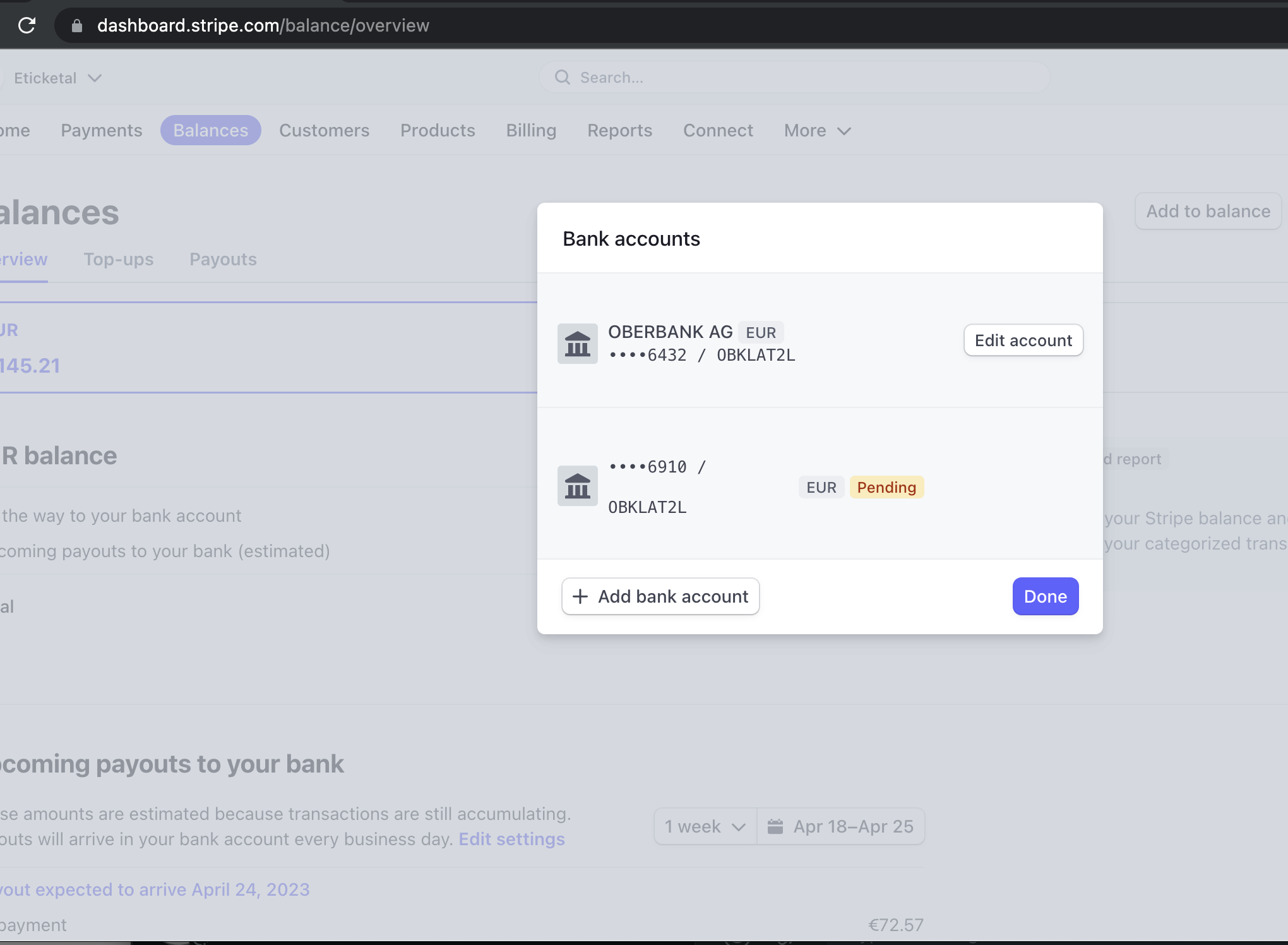This screenshot has width=1288, height=945.
Task: Open the More navigation dropdown
Action: [x=818, y=130]
